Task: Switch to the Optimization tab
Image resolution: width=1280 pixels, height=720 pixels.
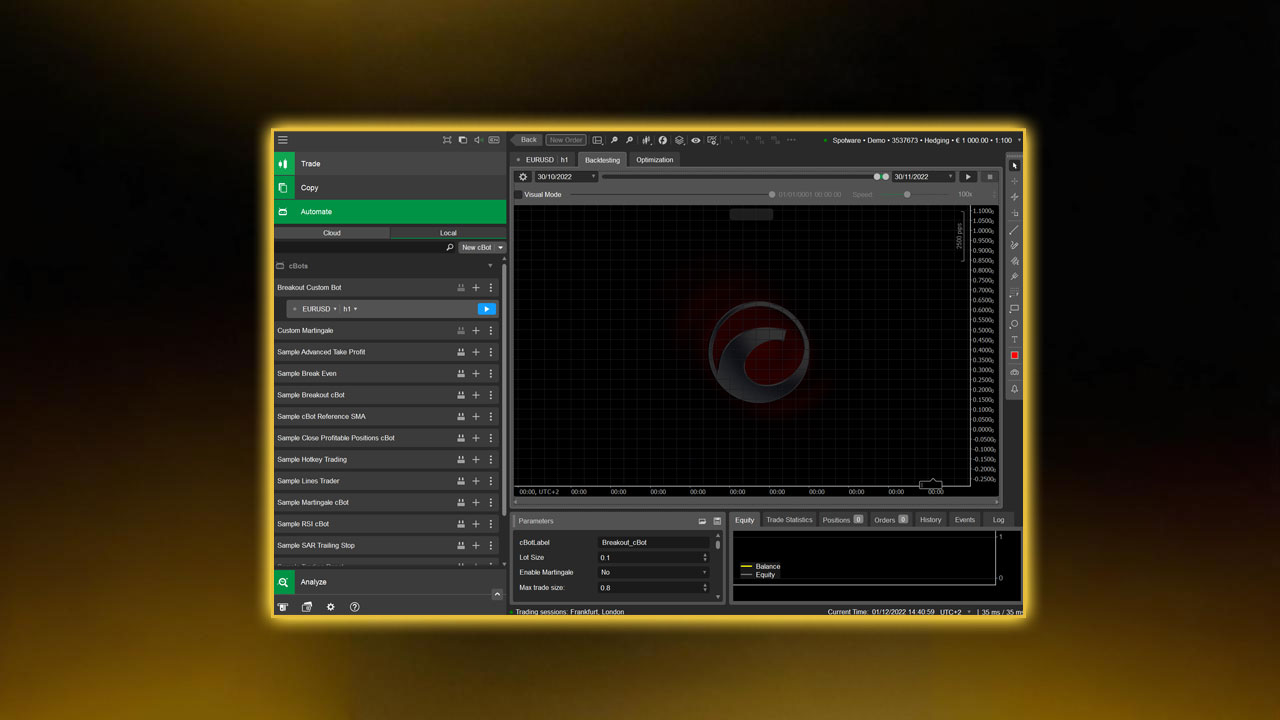Action: [x=654, y=160]
